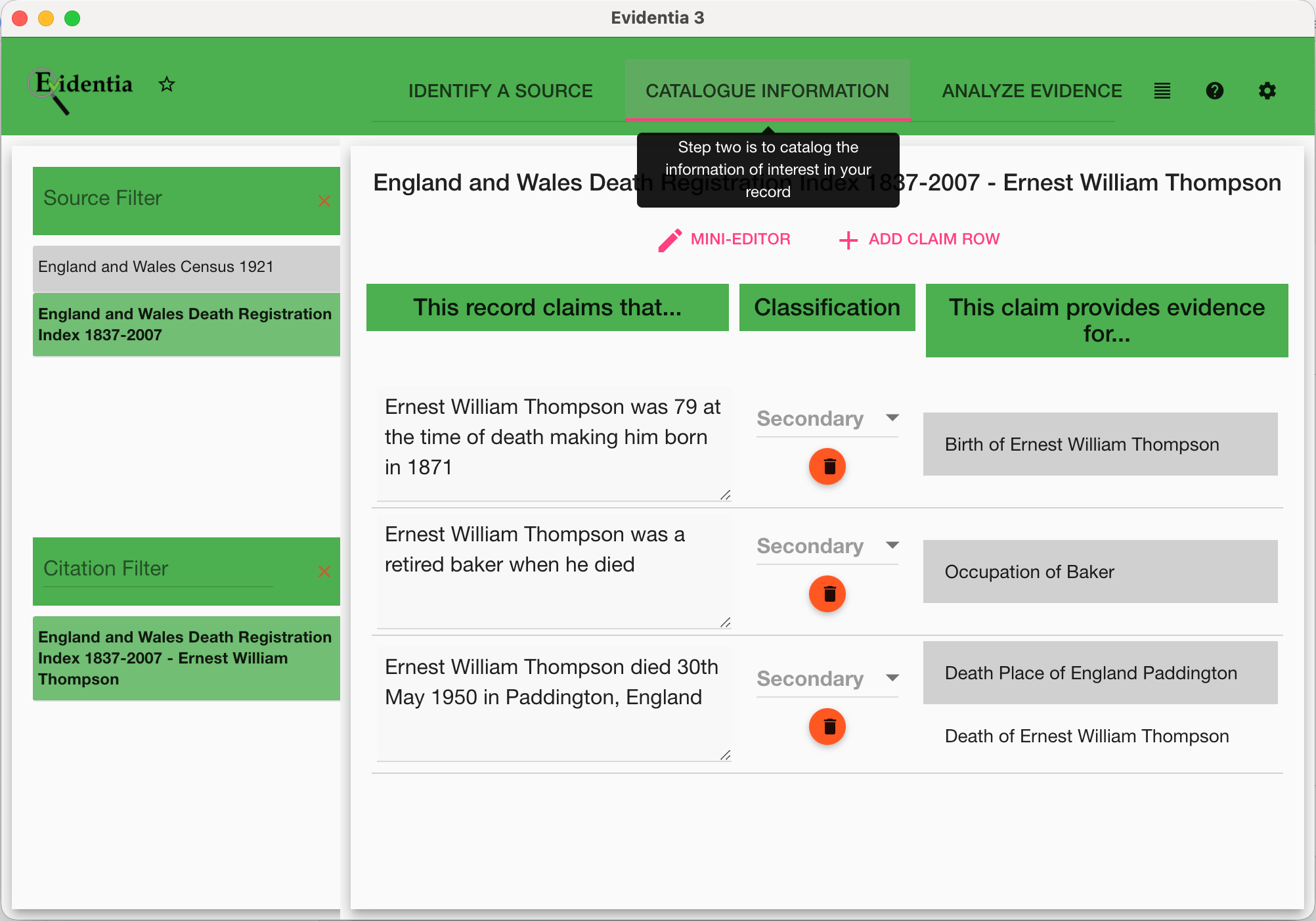This screenshot has width=1316, height=921.
Task: Click the plus icon for Add Claim Row
Action: click(x=848, y=240)
